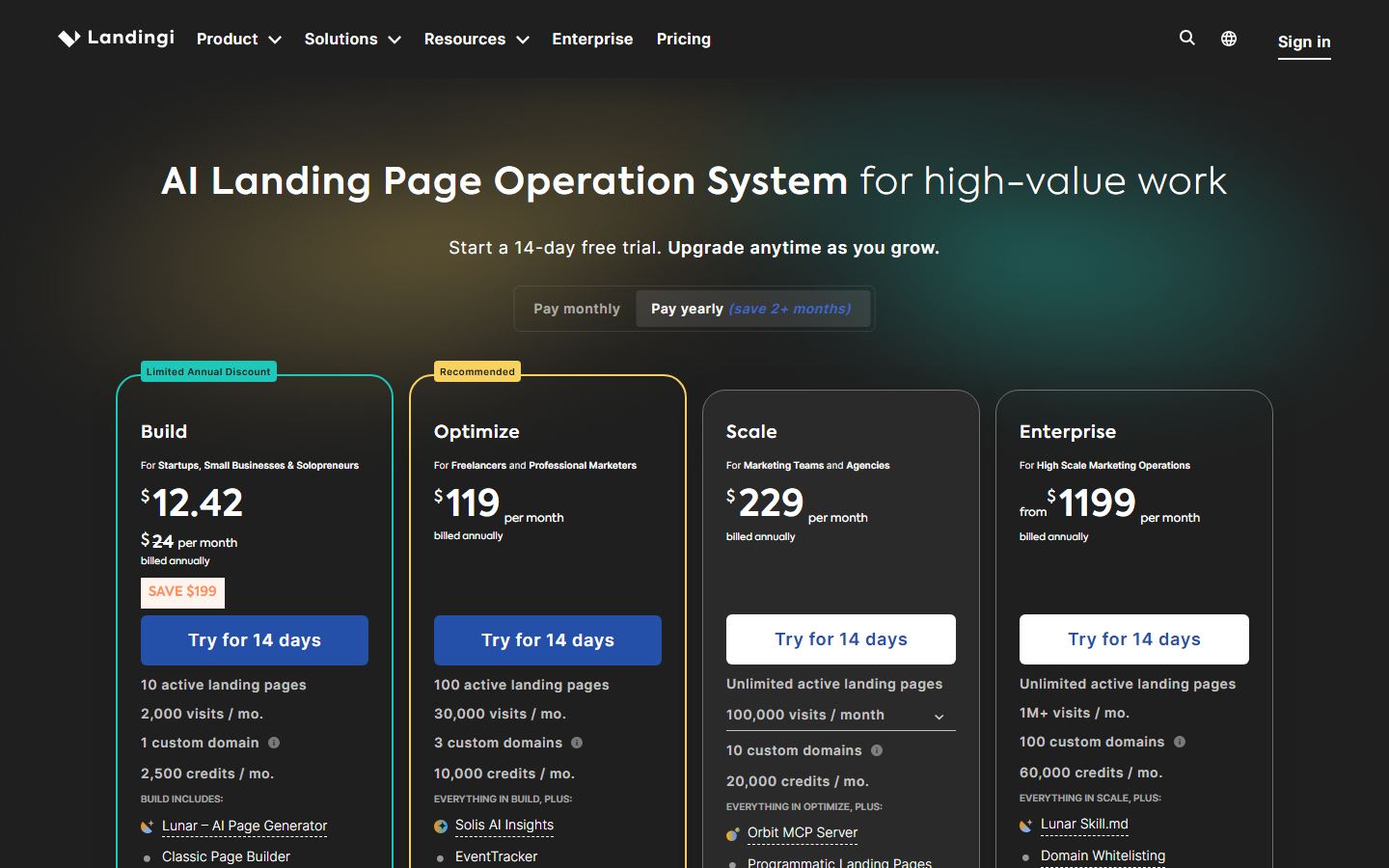The width and height of the screenshot is (1389, 868).
Task: Open Lunar – AI Page Generator link
Action: click(244, 826)
